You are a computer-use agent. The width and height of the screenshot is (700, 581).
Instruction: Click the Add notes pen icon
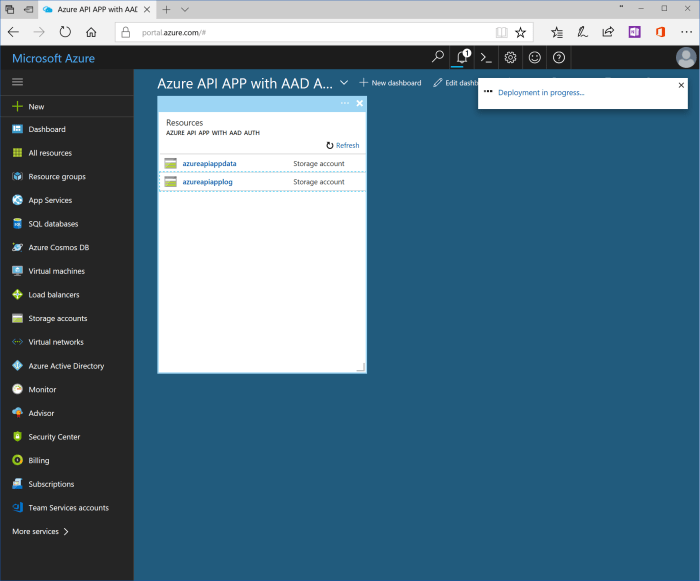coord(582,32)
